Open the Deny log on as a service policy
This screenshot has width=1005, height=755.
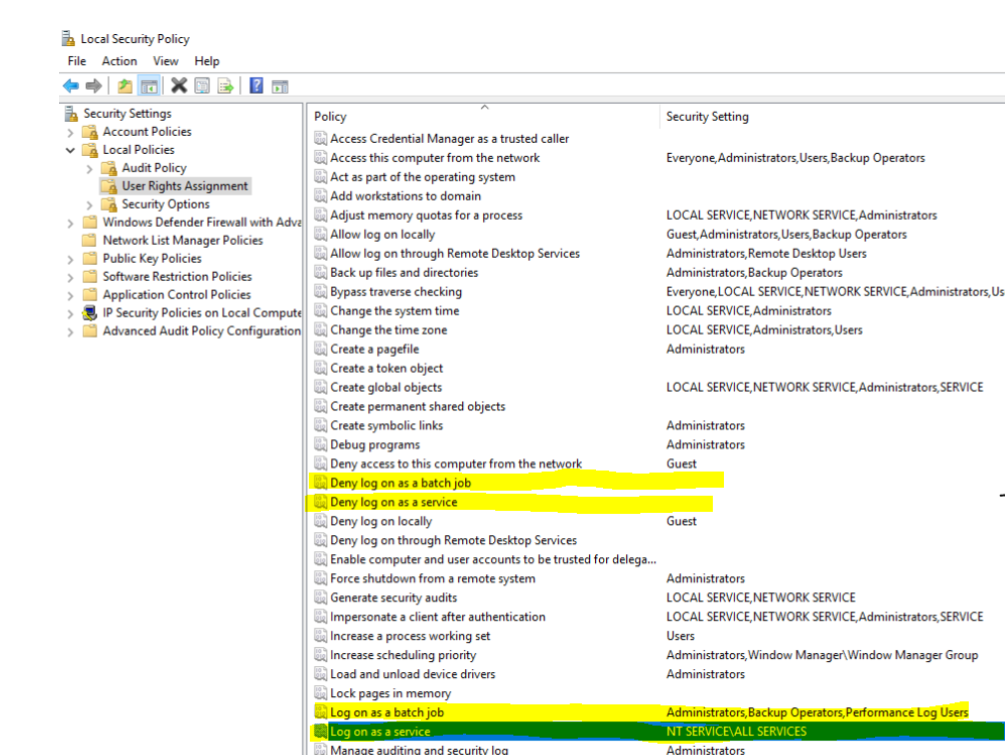pos(390,501)
